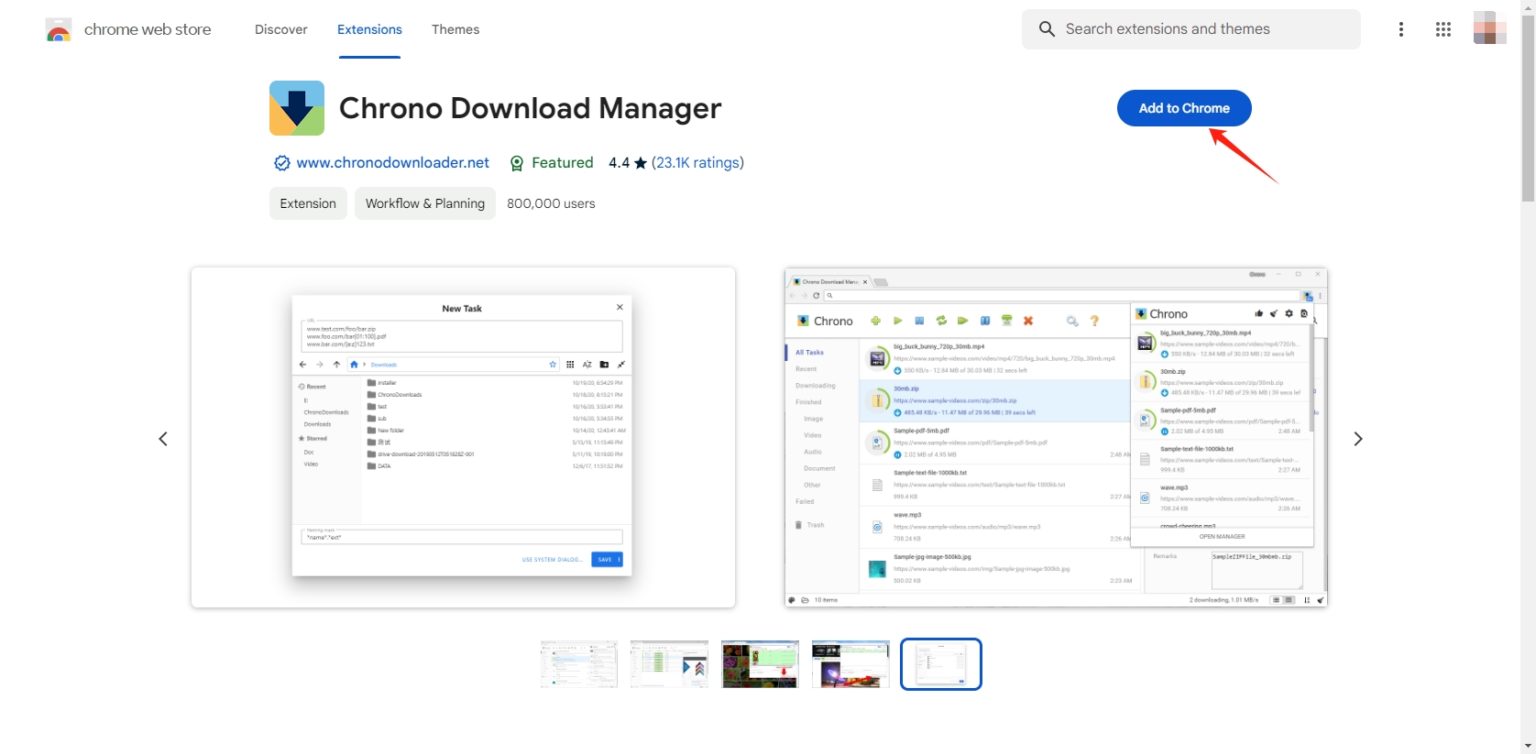Viewport: 1536px width, 754px height.
Task: Click the Chrono Download Manager extension logo
Action: click(295, 107)
